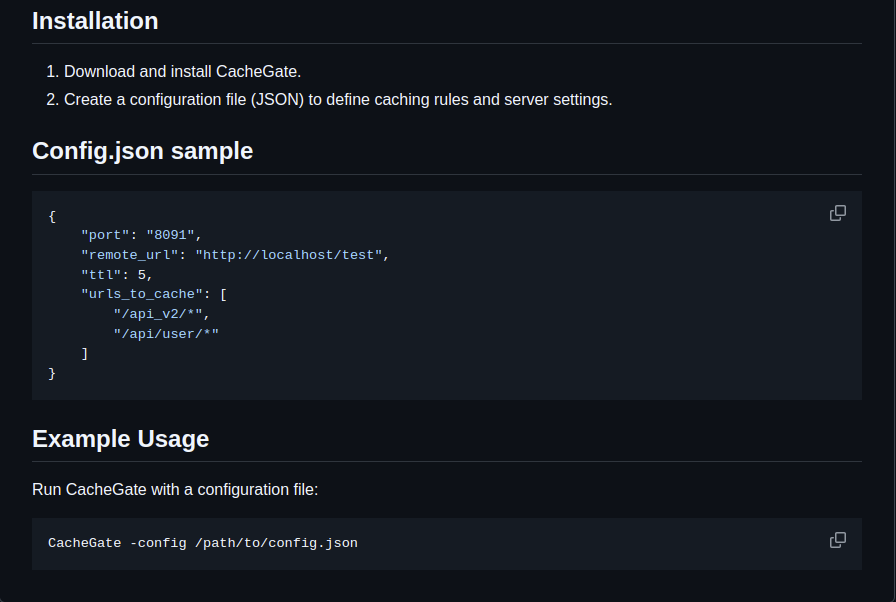Viewport: 896px width, 602px height.
Task: Click the "port" key in the JSON
Action: pyautogui.click(x=105, y=235)
